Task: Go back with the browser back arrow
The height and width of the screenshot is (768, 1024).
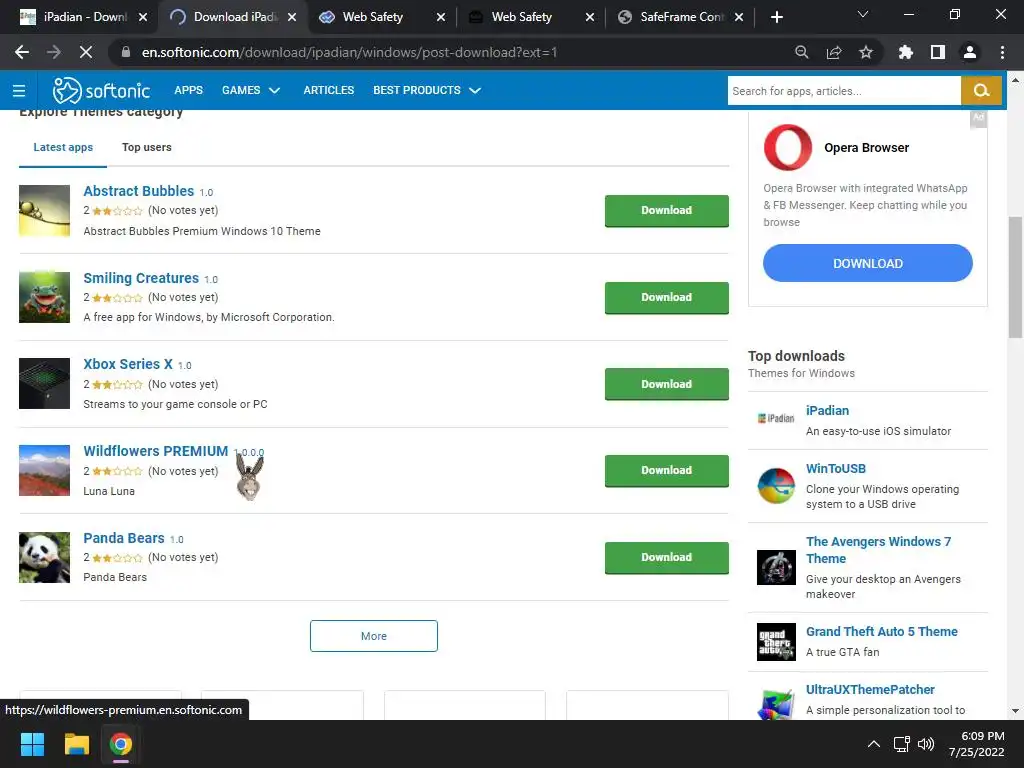Action: (x=22, y=52)
